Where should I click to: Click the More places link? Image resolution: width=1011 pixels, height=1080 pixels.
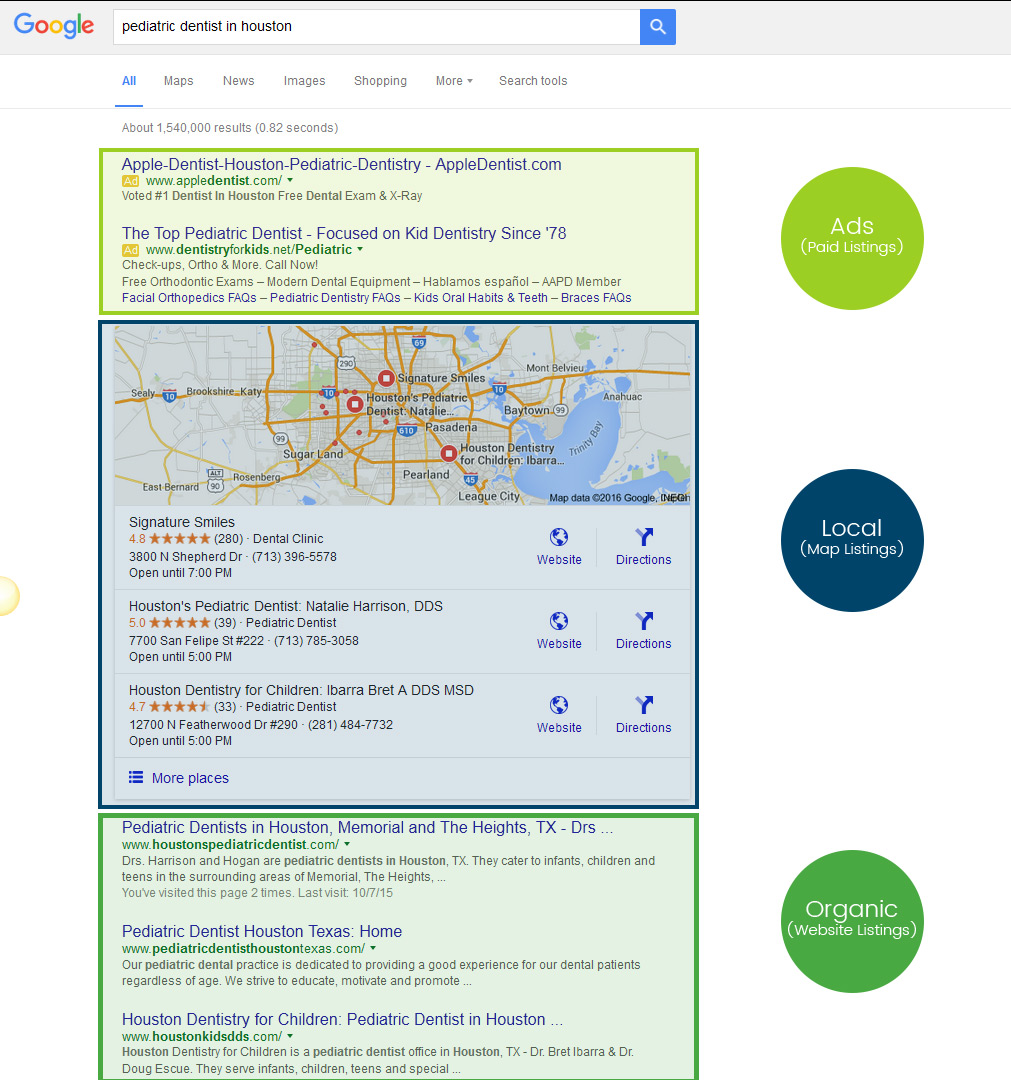(190, 778)
